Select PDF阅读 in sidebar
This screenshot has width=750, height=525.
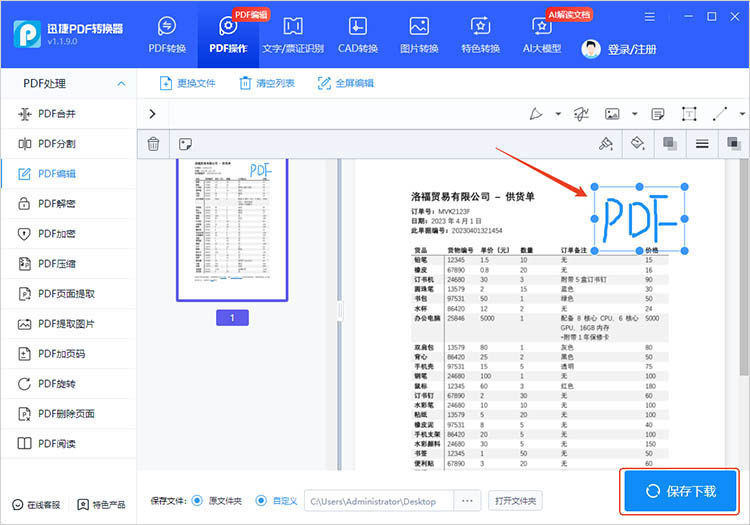coord(69,444)
